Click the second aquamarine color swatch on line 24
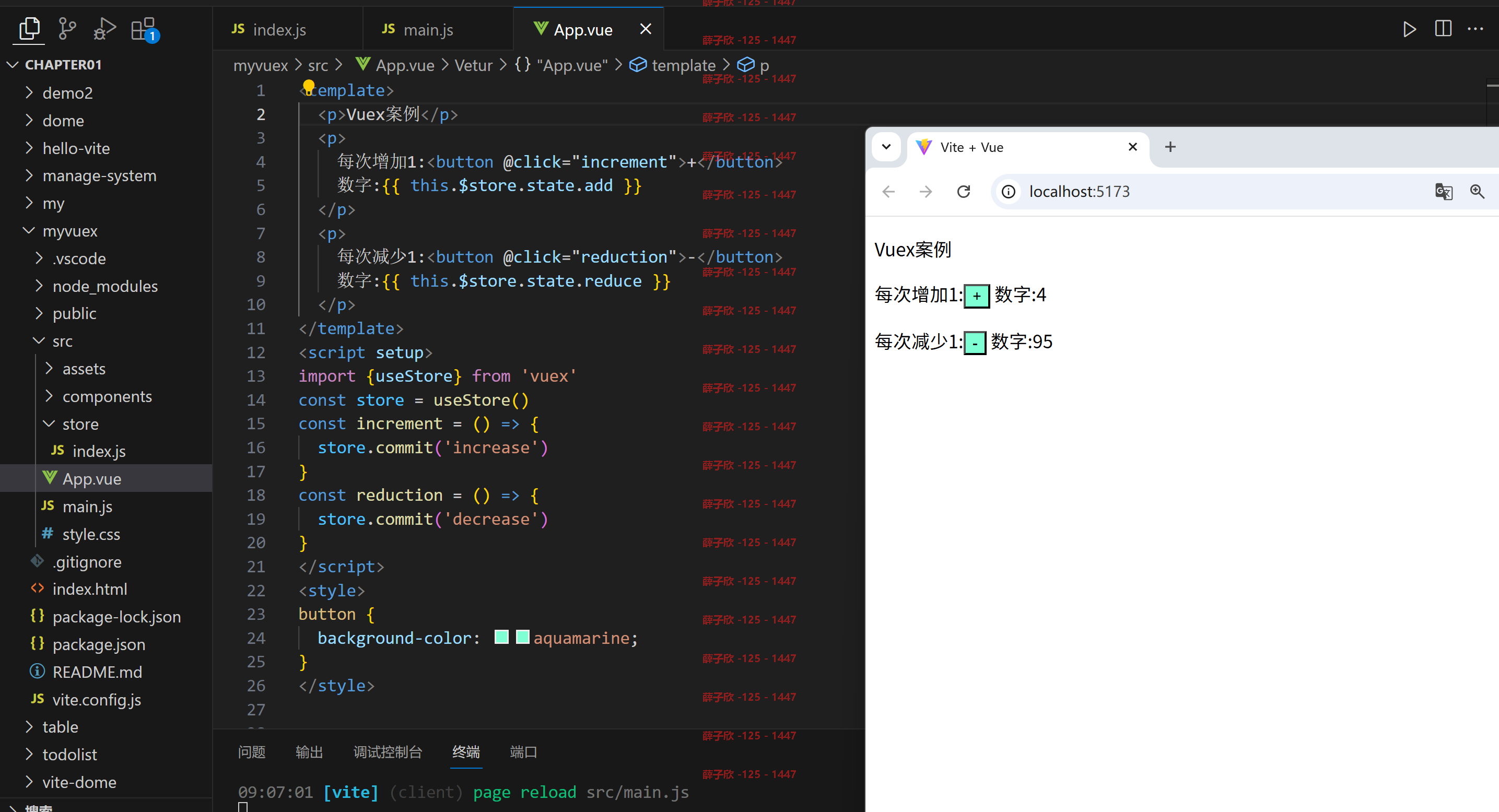This screenshot has height=812, width=1499. 522,637
